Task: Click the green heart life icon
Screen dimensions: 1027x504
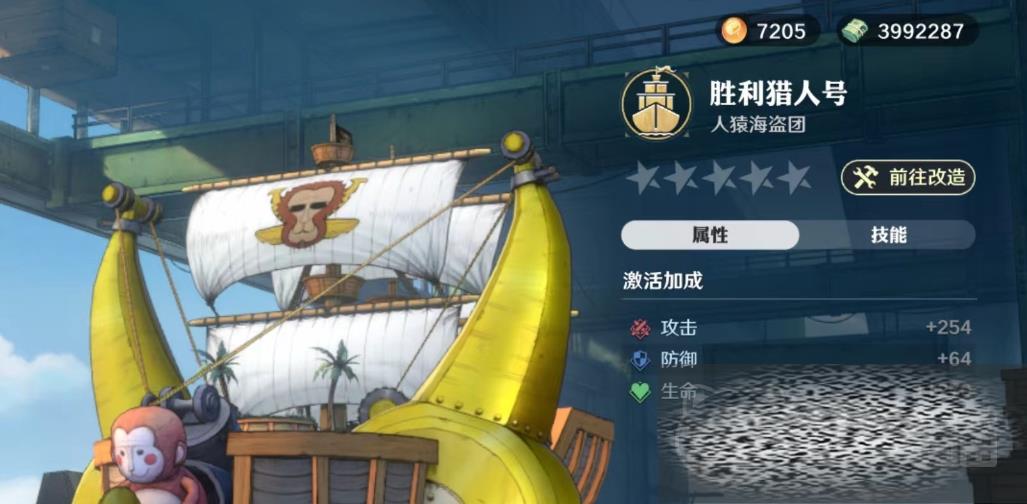Action: pyautogui.click(x=640, y=392)
